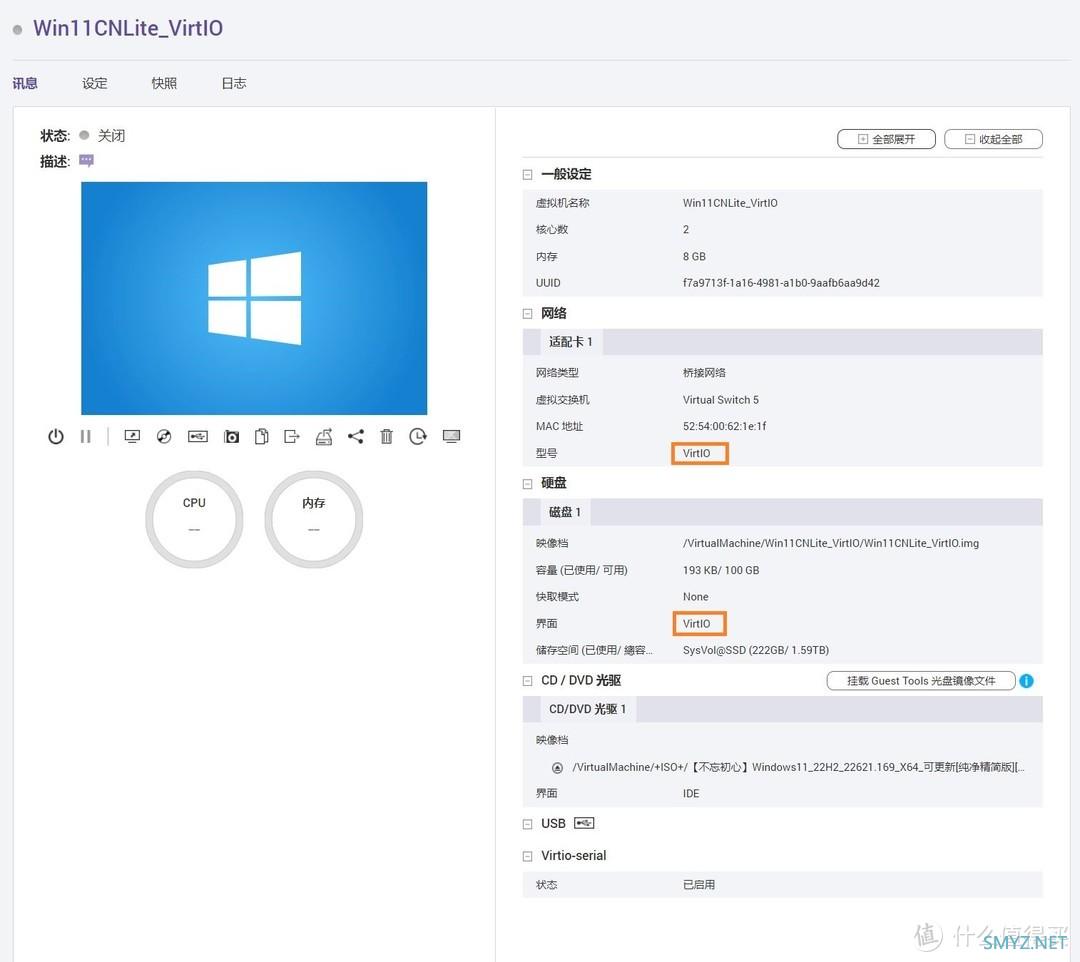Collapse the CD / DVD 光驱 section
Screen dimensions: 1080x962
pos(528,680)
